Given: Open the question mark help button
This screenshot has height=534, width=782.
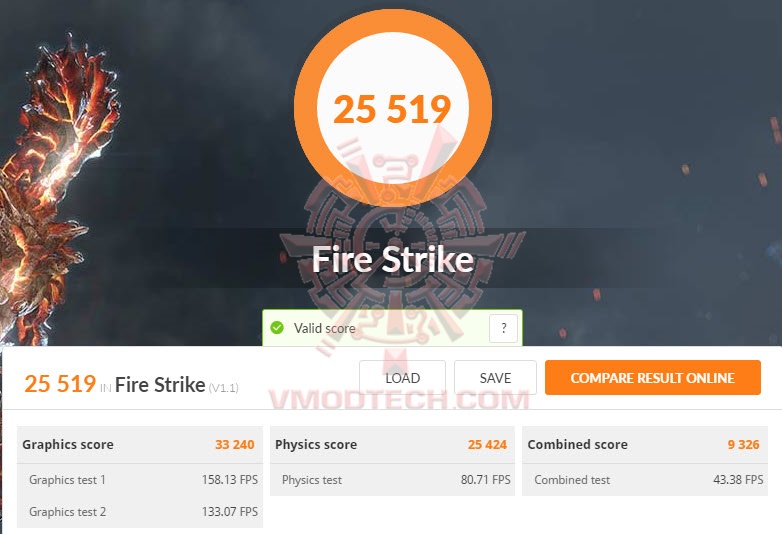Looking at the screenshot, I should (503, 328).
